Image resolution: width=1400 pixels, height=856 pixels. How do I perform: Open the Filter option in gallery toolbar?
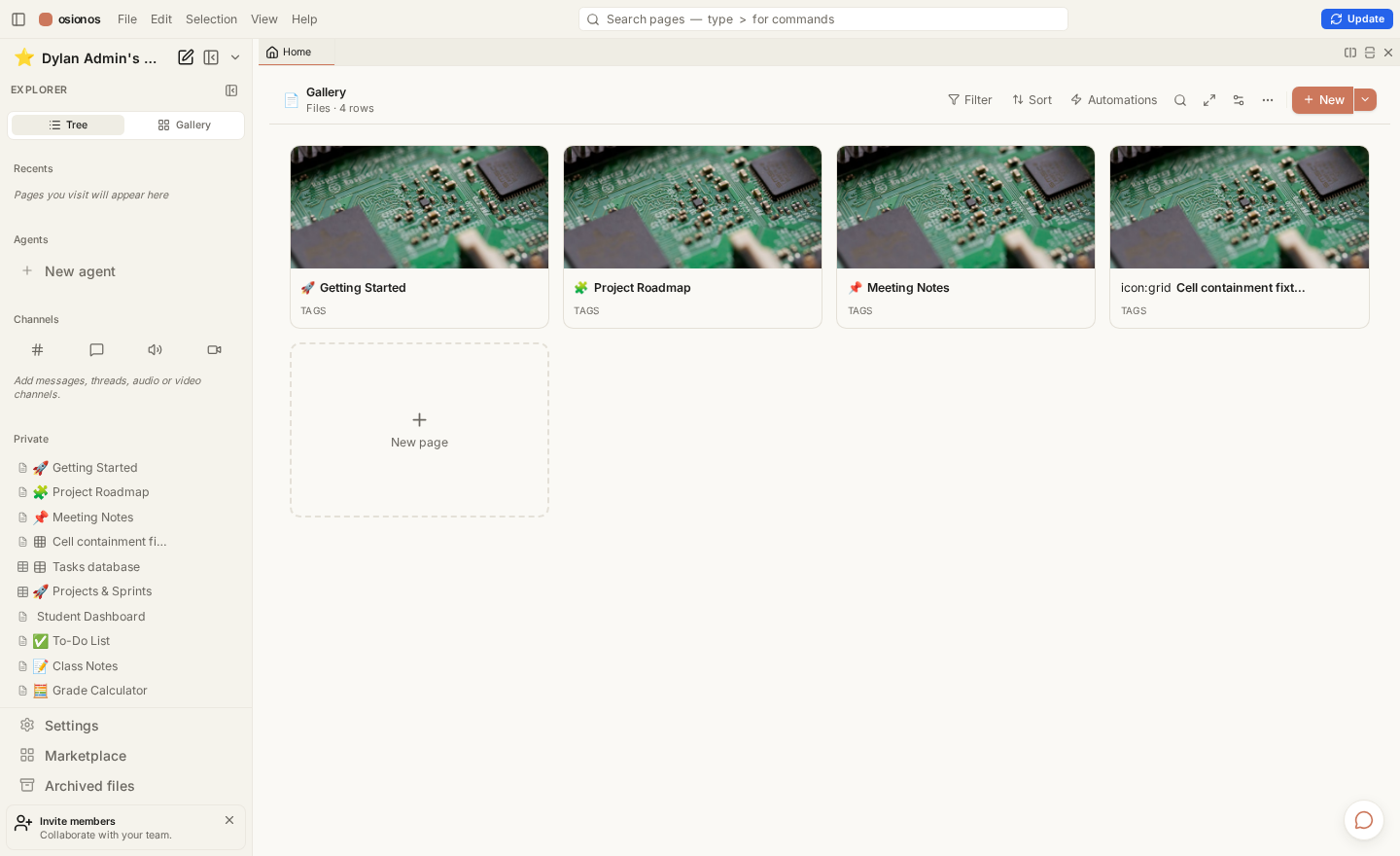[970, 100]
